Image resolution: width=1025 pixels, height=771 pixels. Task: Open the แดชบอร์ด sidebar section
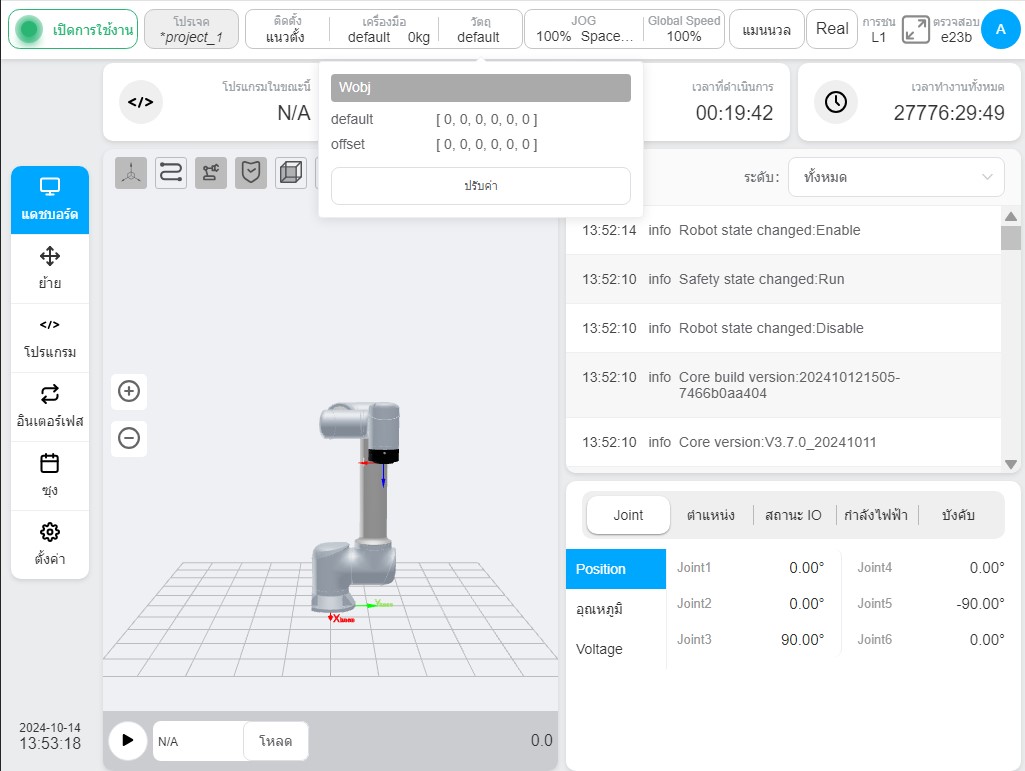click(x=50, y=199)
